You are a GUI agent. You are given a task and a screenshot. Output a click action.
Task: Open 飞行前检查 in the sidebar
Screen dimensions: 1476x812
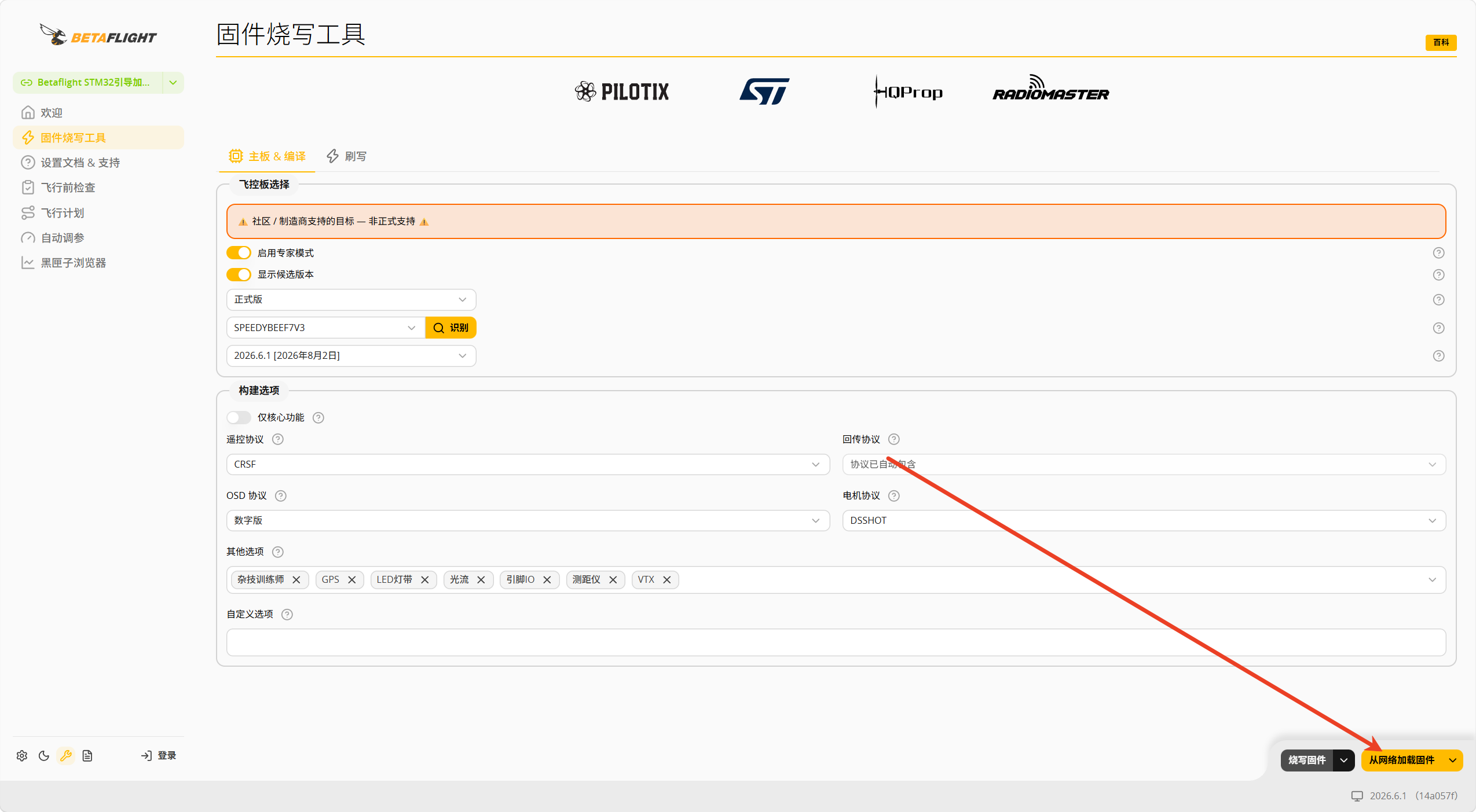[x=98, y=188]
